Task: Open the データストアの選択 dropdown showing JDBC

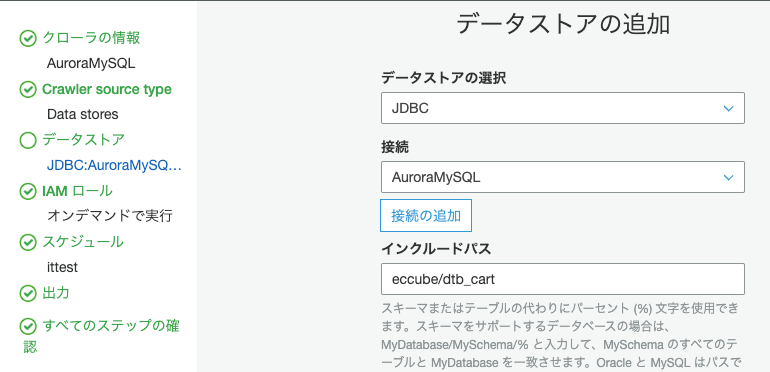Action: pyautogui.click(x=563, y=108)
